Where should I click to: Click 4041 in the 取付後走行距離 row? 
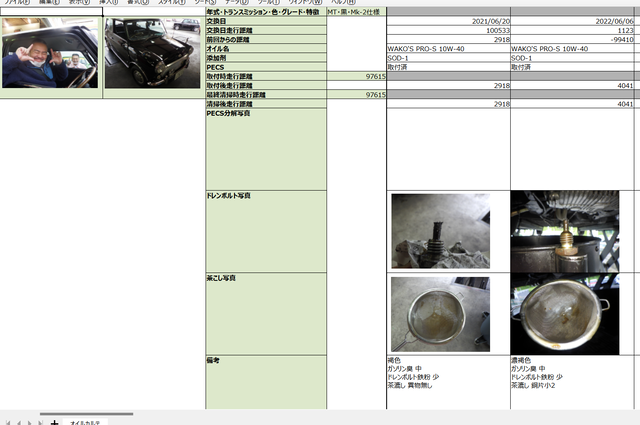[572, 85]
